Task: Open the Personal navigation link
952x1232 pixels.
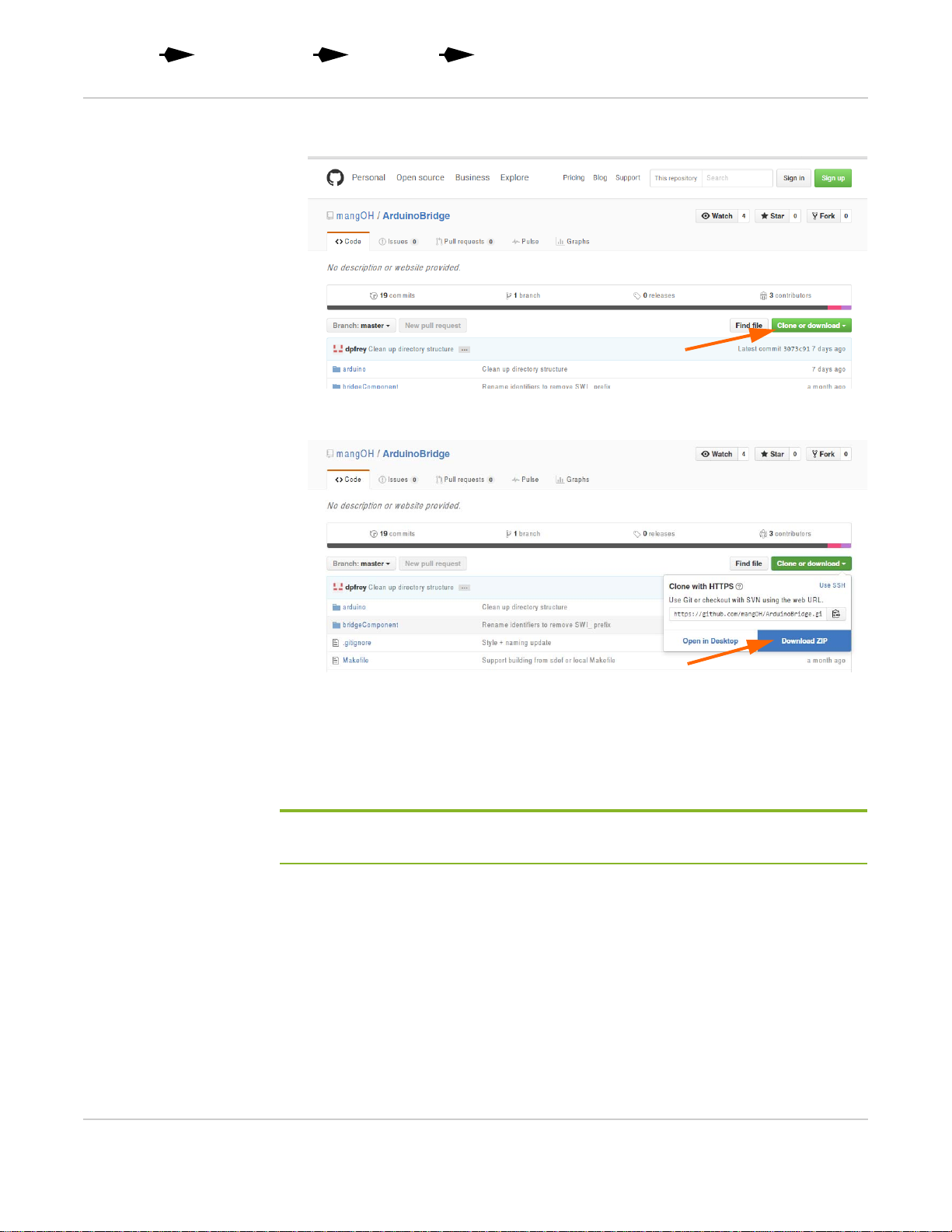Action: [x=368, y=178]
